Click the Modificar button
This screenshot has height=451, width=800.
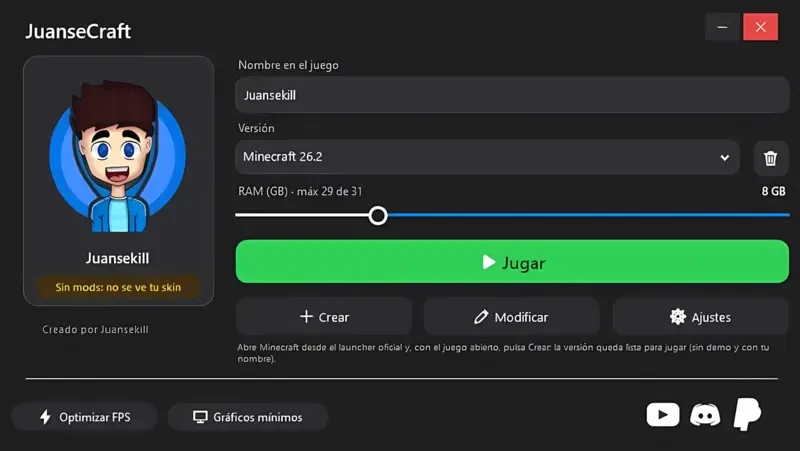[511, 317]
